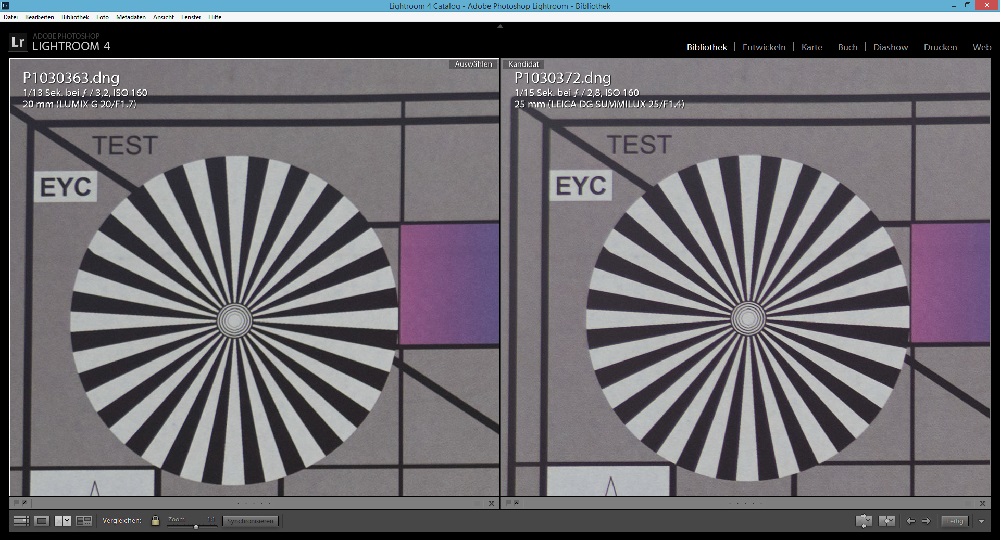This screenshot has height=540, width=1001.
Task: Adjust the Zoom slider handle
Action: [x=195, y=525]
